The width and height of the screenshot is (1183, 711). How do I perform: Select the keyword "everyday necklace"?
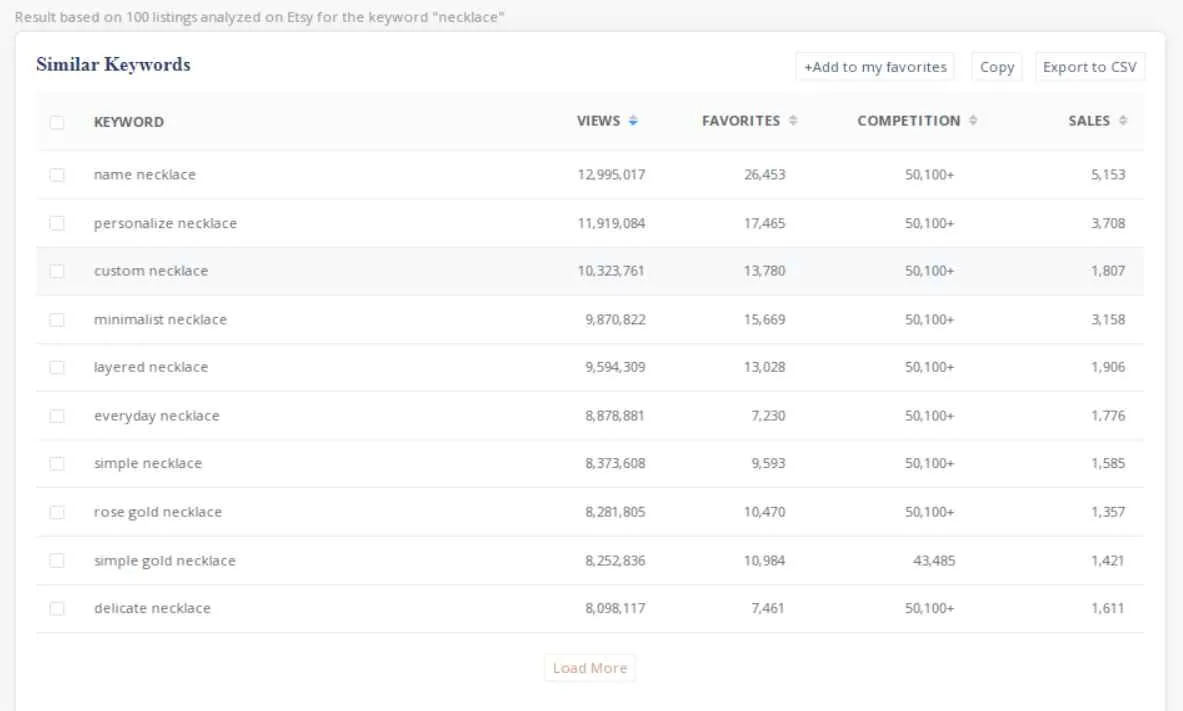pos(156,416)
